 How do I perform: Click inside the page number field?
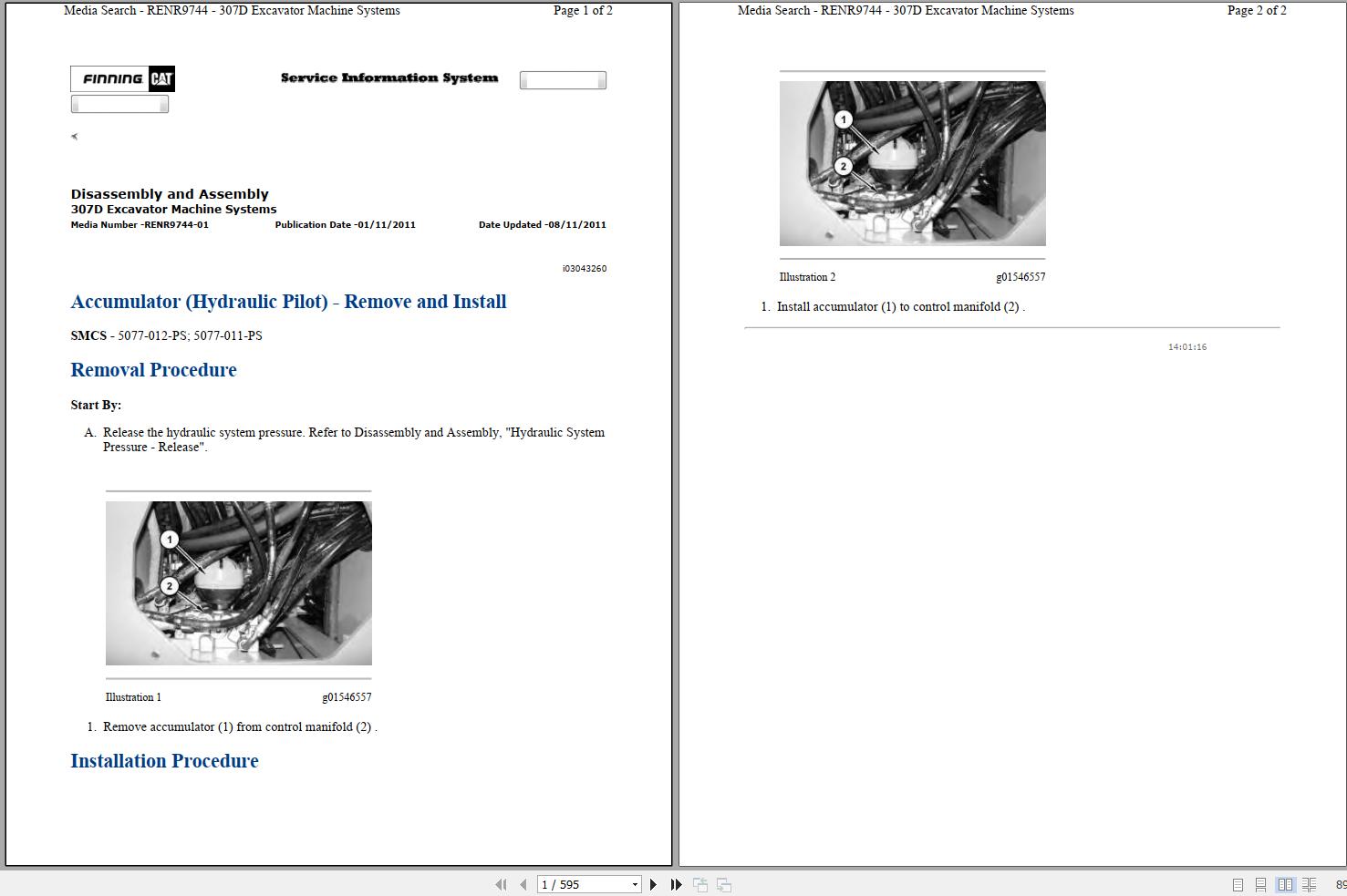click(575, 884)
